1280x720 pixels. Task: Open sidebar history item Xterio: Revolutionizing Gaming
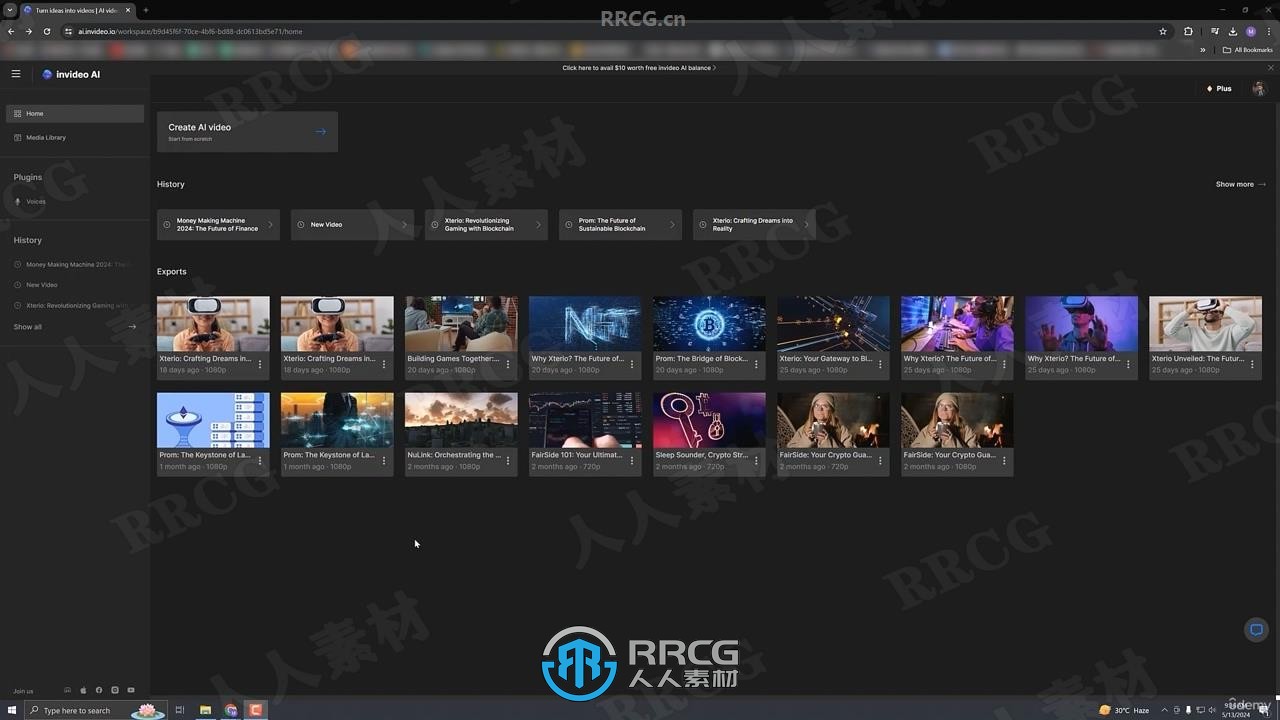point(72,306)
